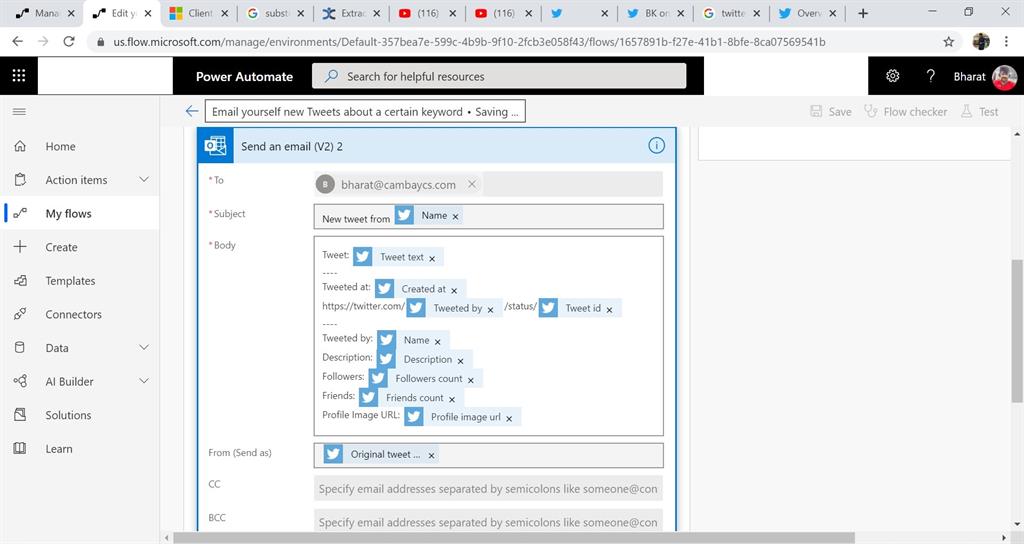The height and width of the screenshot is (544, 1024).
Task: Click the horizontal canvas scrollbar
Action: pos(513,538)
